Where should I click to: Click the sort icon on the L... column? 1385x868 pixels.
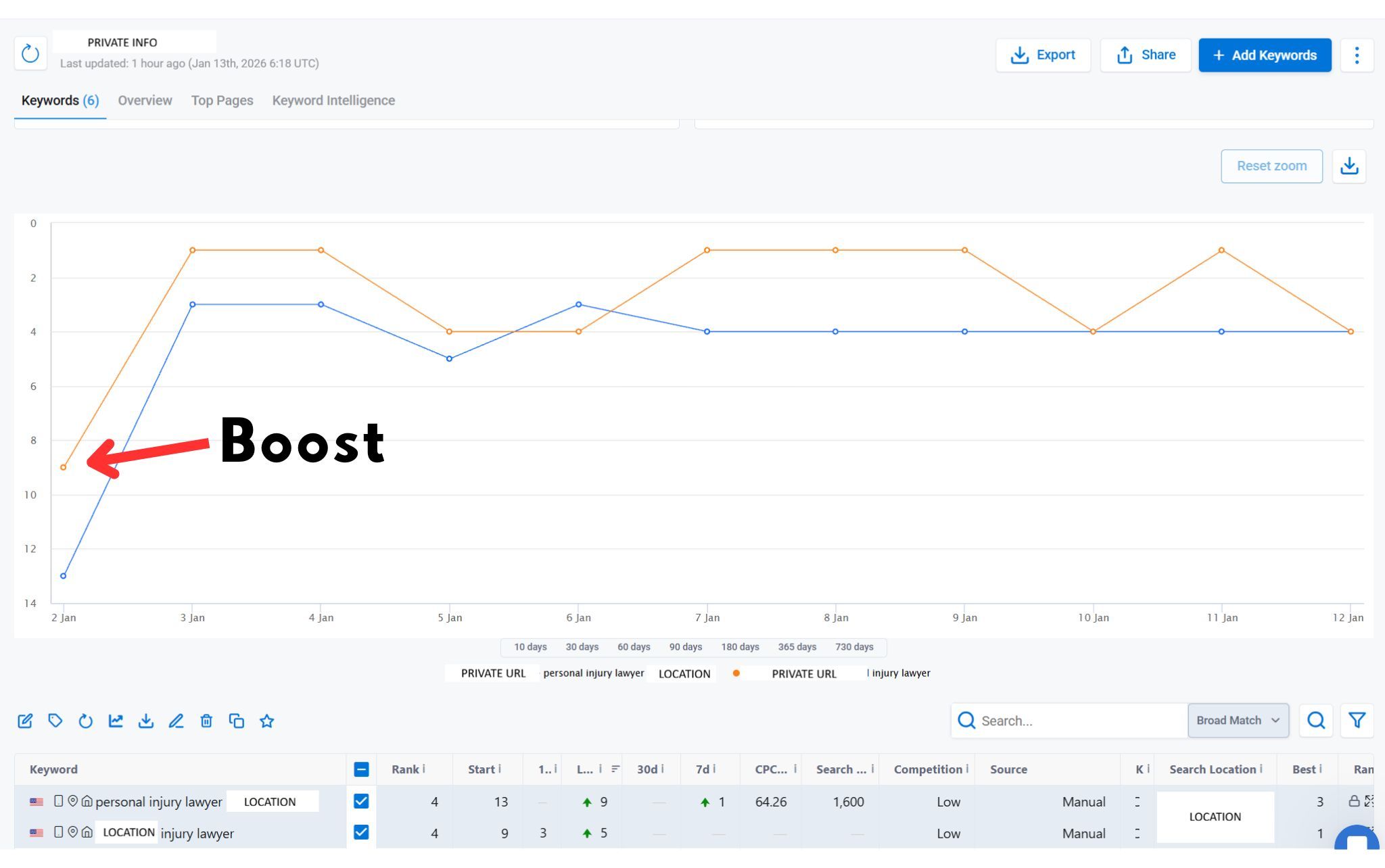(615, 769)
